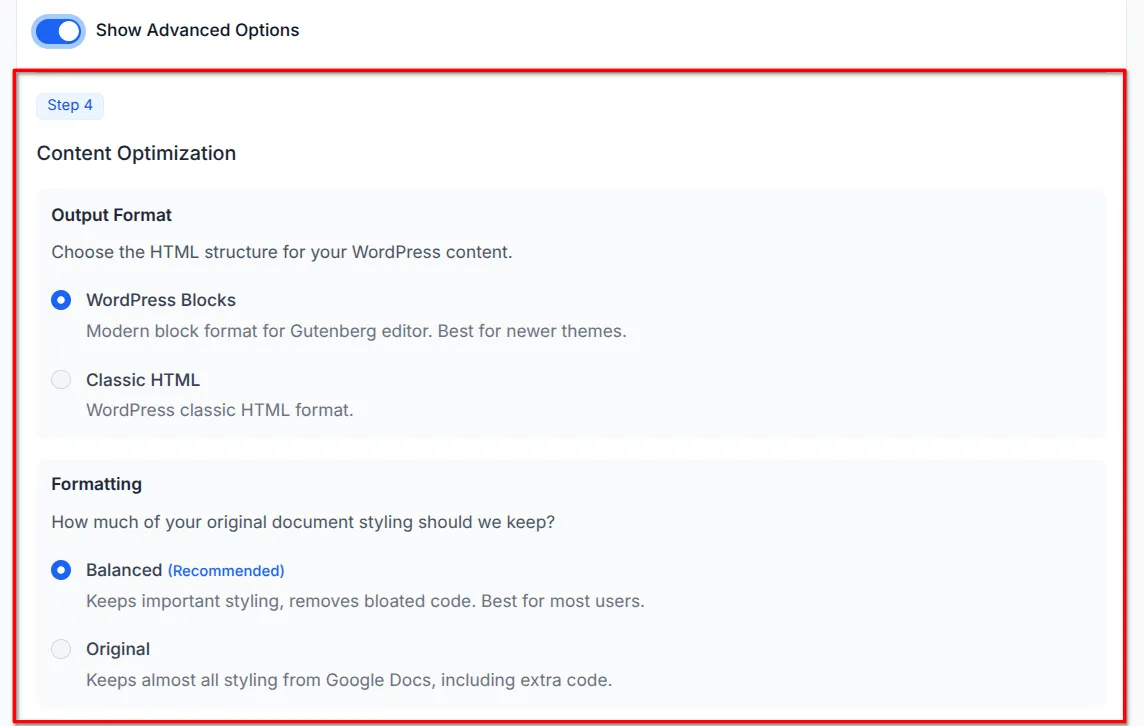
Task: Choose the Balanced formatting option
Action: pos(60,569)
